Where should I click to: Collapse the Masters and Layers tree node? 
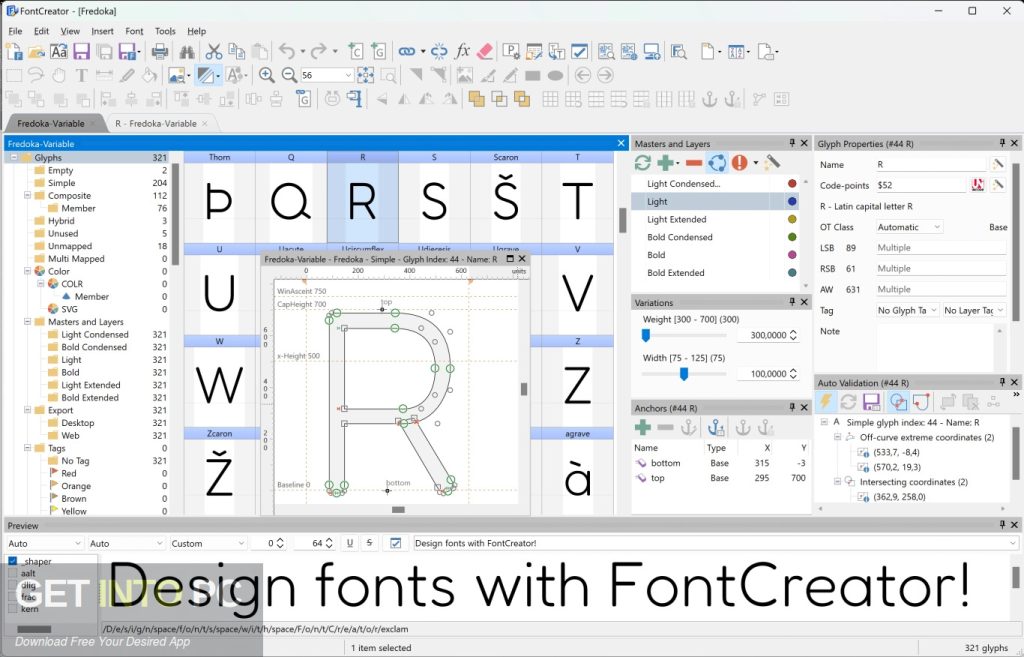(27, 322)
